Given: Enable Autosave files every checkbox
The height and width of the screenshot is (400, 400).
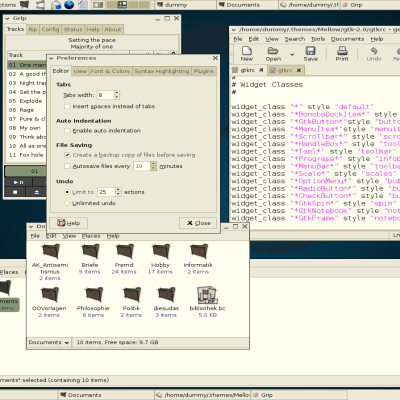Looking at the screenshot, I should (x=67, y=166).
